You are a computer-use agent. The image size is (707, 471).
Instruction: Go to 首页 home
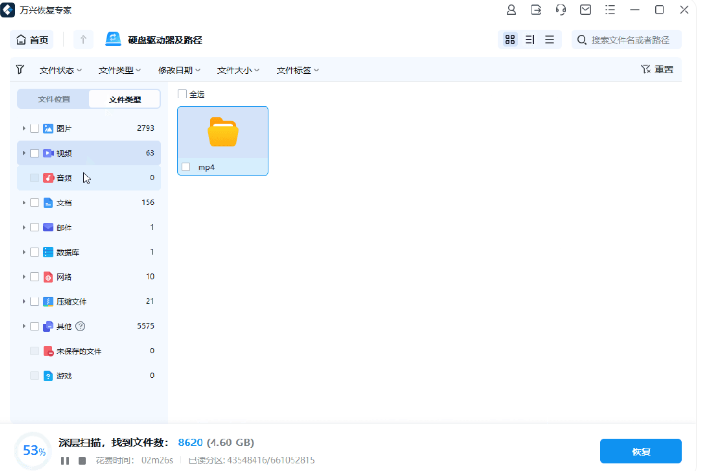[32, 40]
